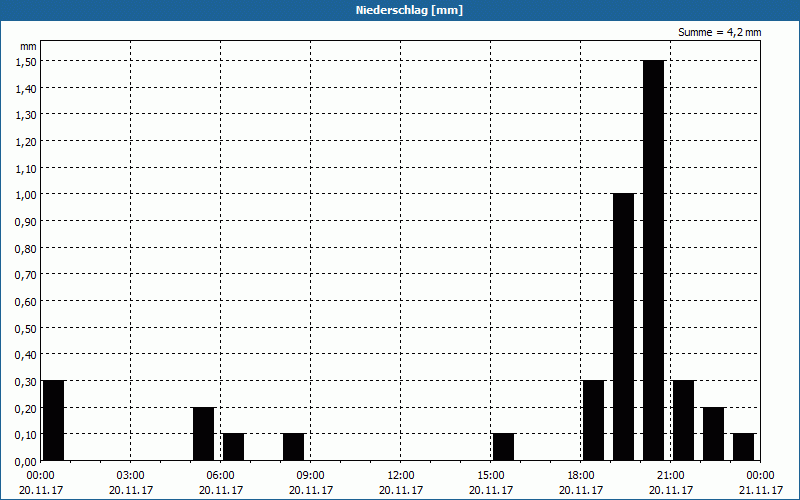
Task: Click the 0,00 y-axis value
Action: [x=26, y=461]
